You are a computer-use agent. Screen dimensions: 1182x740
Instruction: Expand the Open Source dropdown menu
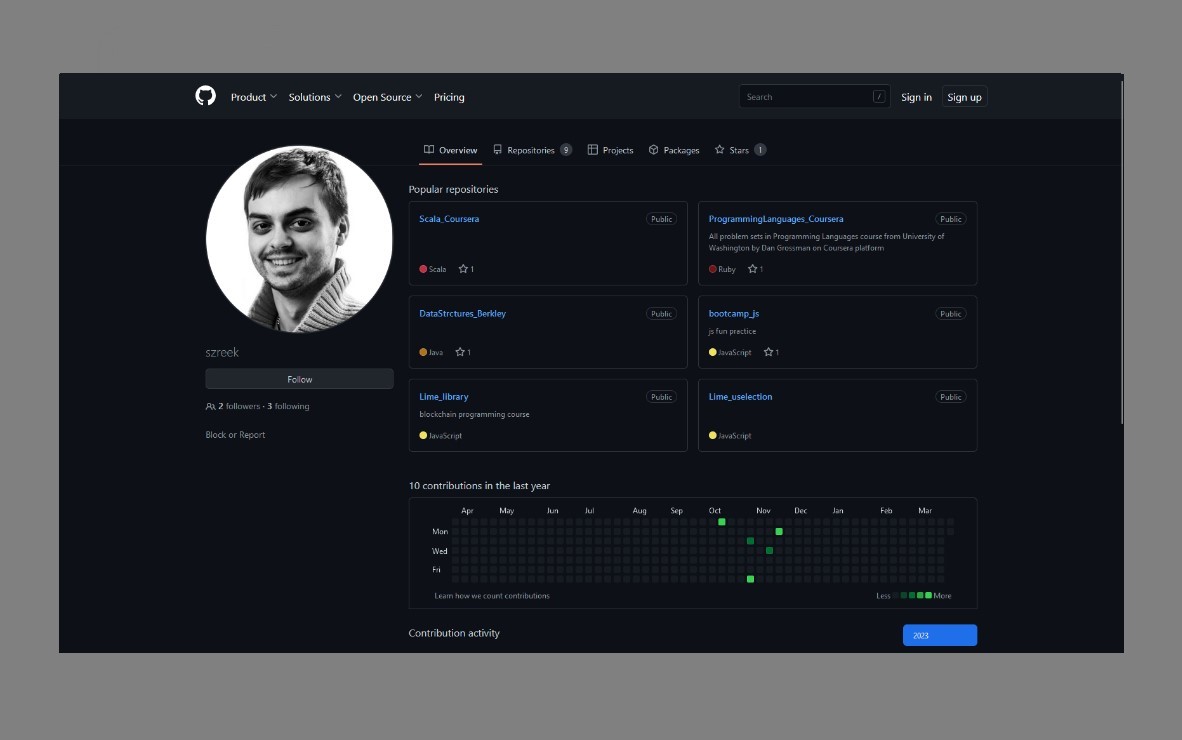(x=387, y=97)
